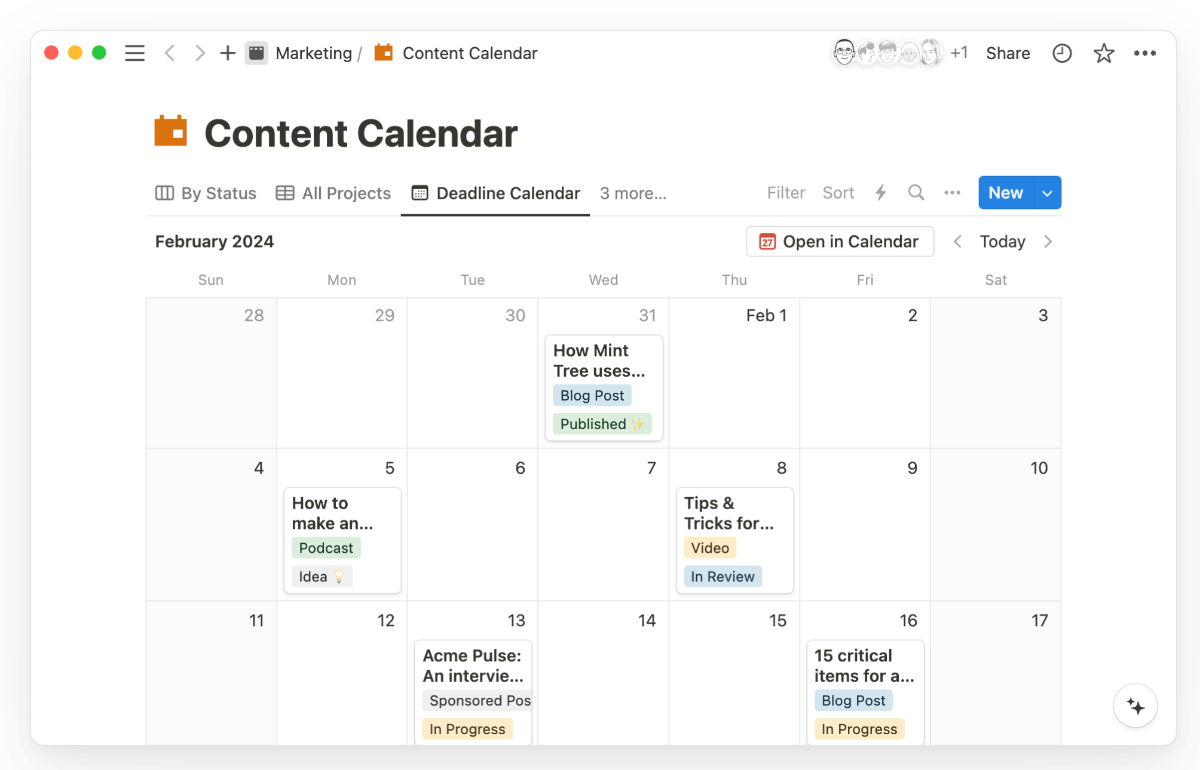Click the AI sparkle assistant button
This screenshot has height=770, width=1200.
point(1136,706)
